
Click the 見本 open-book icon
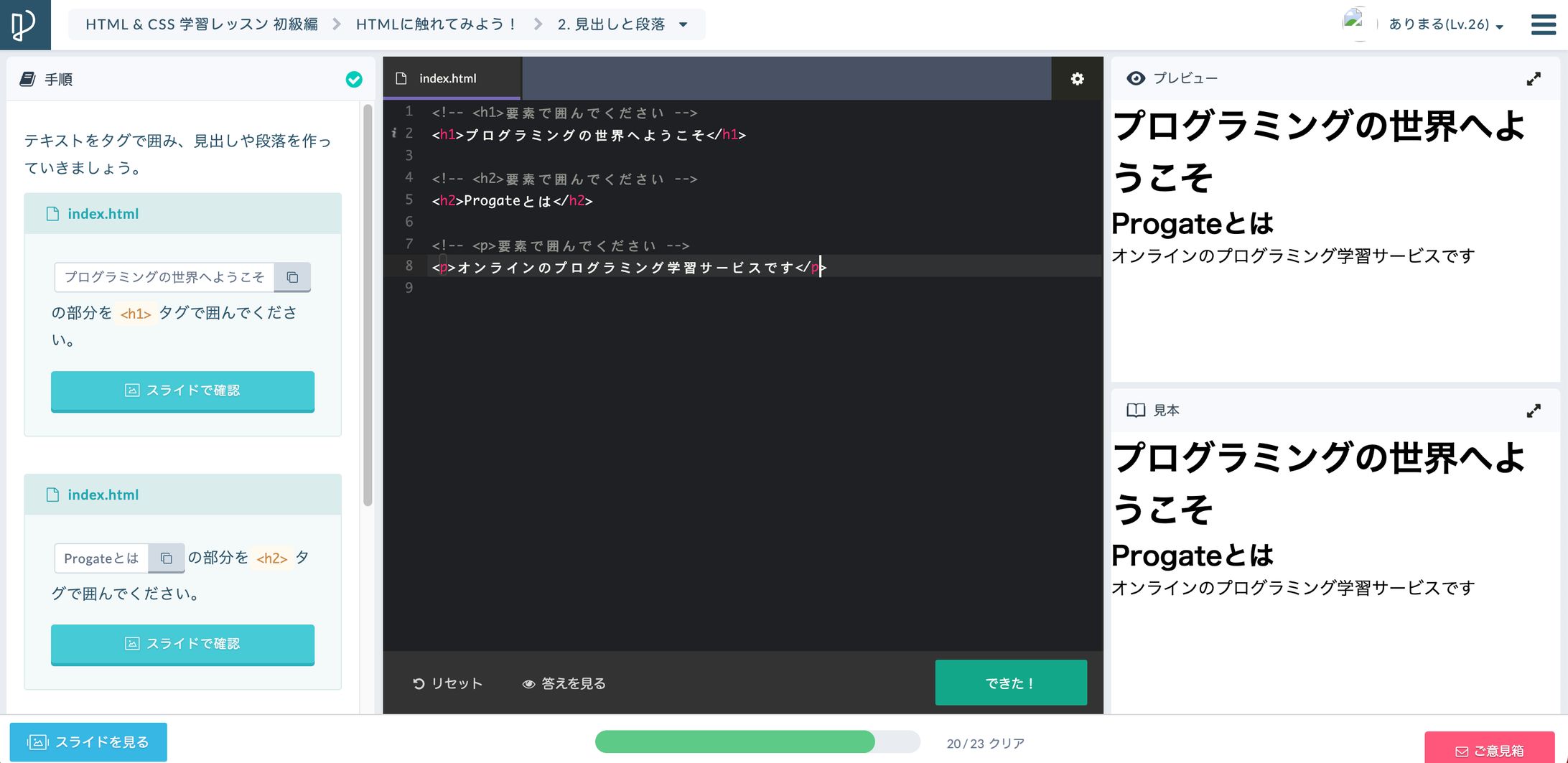click(x=1136, y=410)
